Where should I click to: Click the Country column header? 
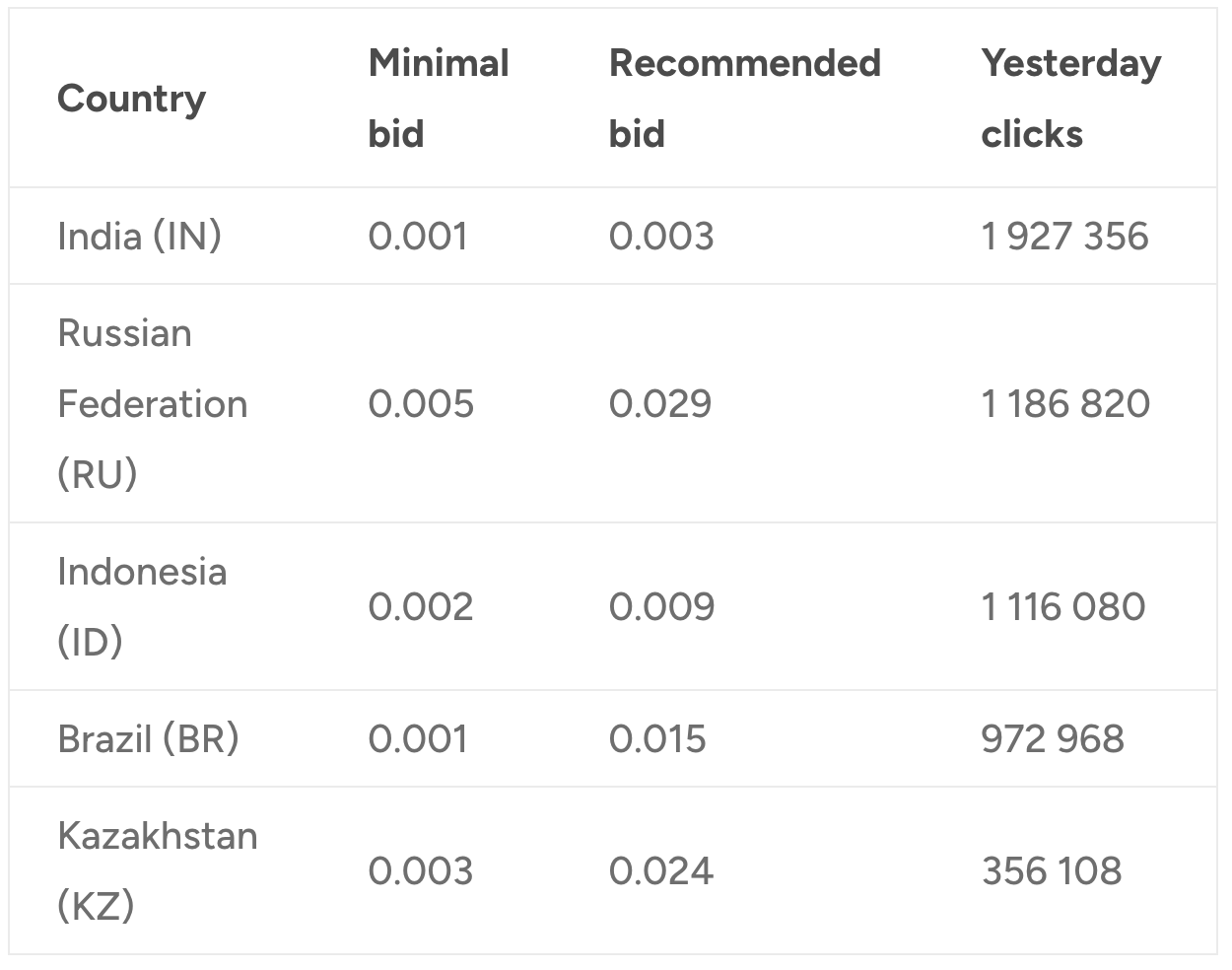click(132, 99)
